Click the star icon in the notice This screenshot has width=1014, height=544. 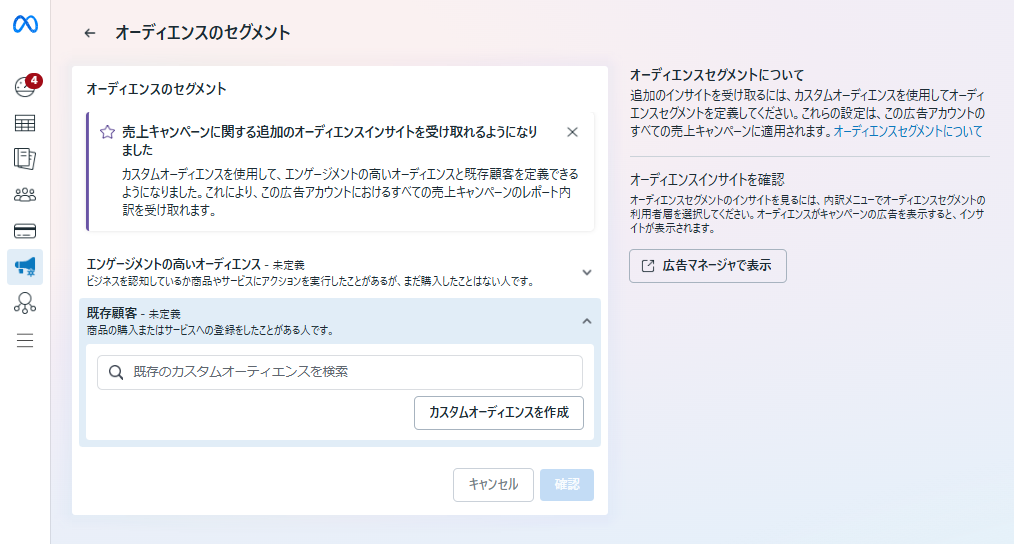(107, 132)
